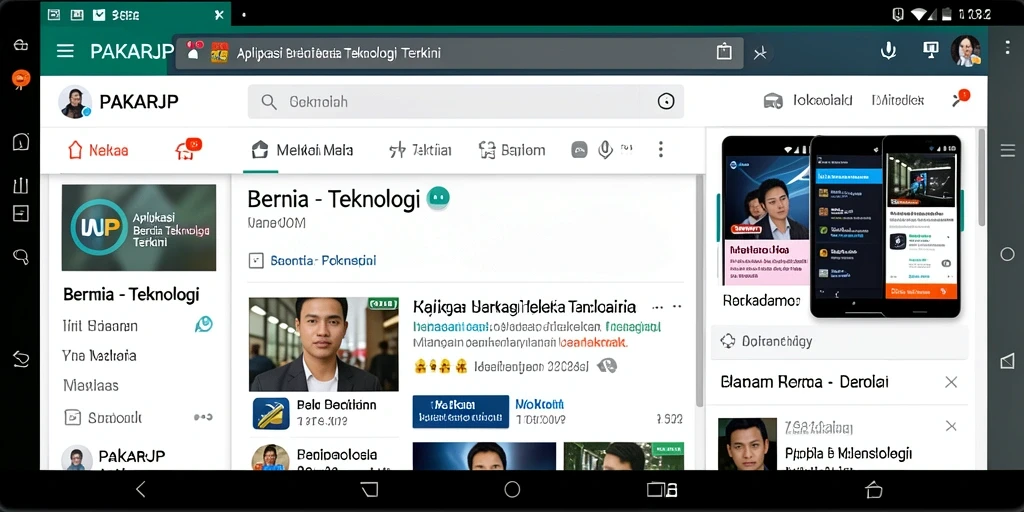Click the yellow app icon beside Bela Beatlann
This screenshot has height=512, width=1024.
[270, 413]
